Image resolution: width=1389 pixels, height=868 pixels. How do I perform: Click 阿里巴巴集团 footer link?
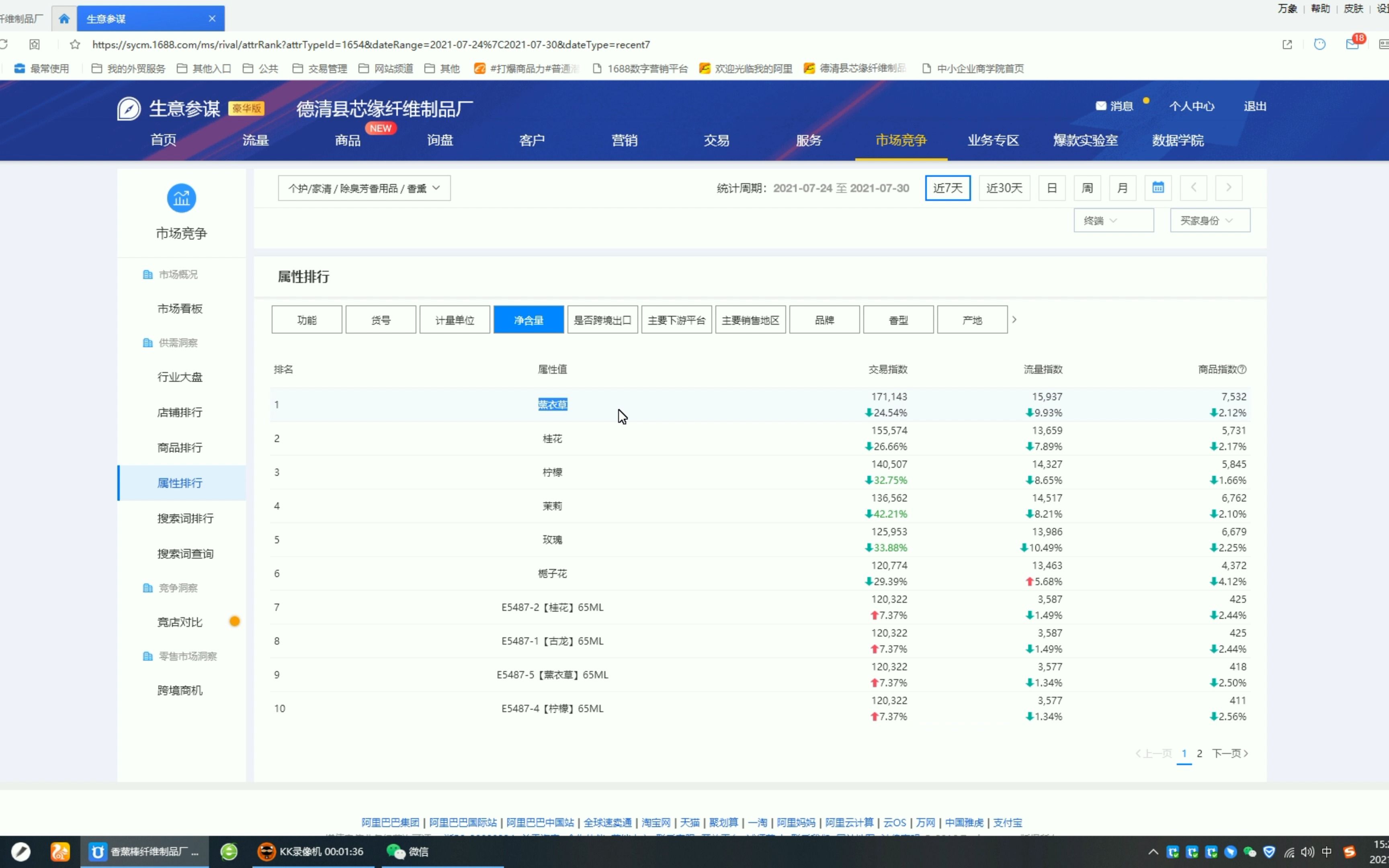[390, 823]
